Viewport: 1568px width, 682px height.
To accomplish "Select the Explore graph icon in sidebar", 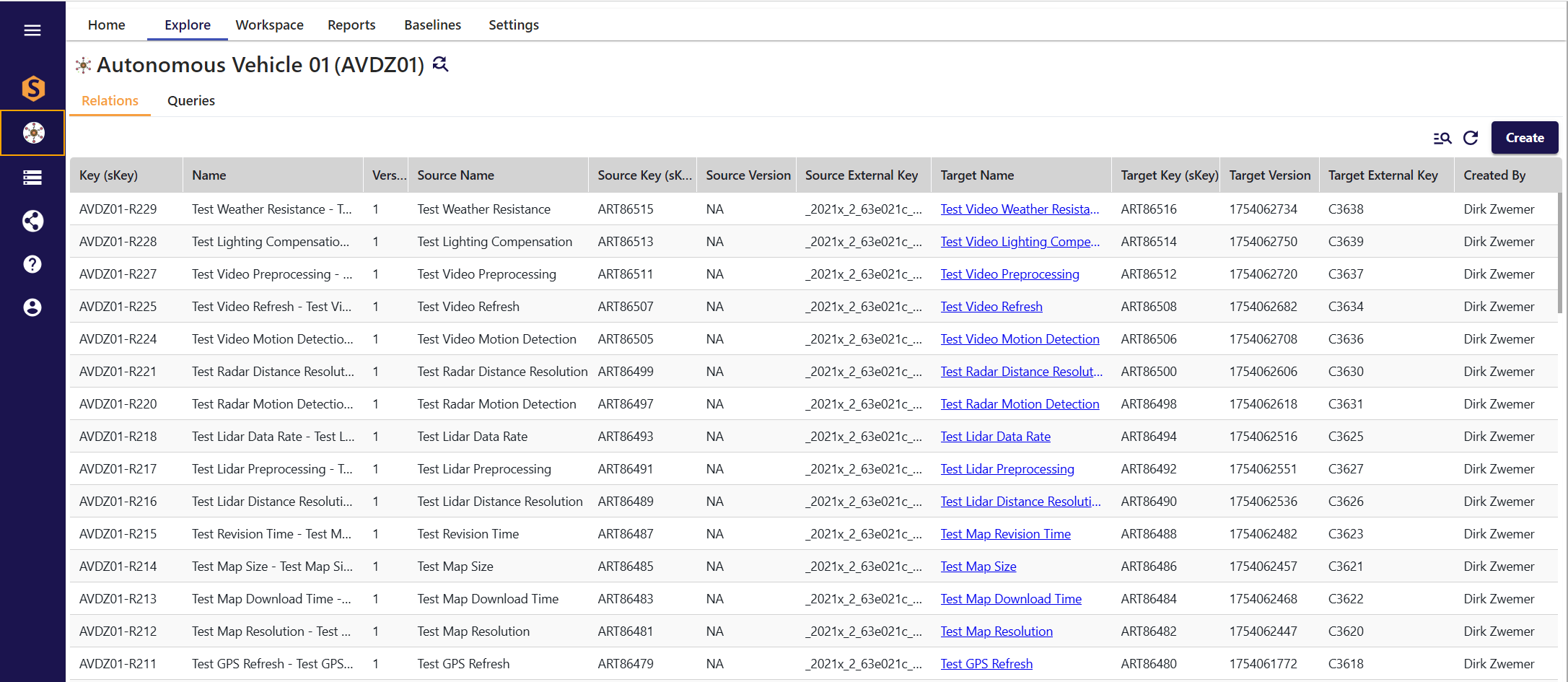I will click(x=32, y=133).
